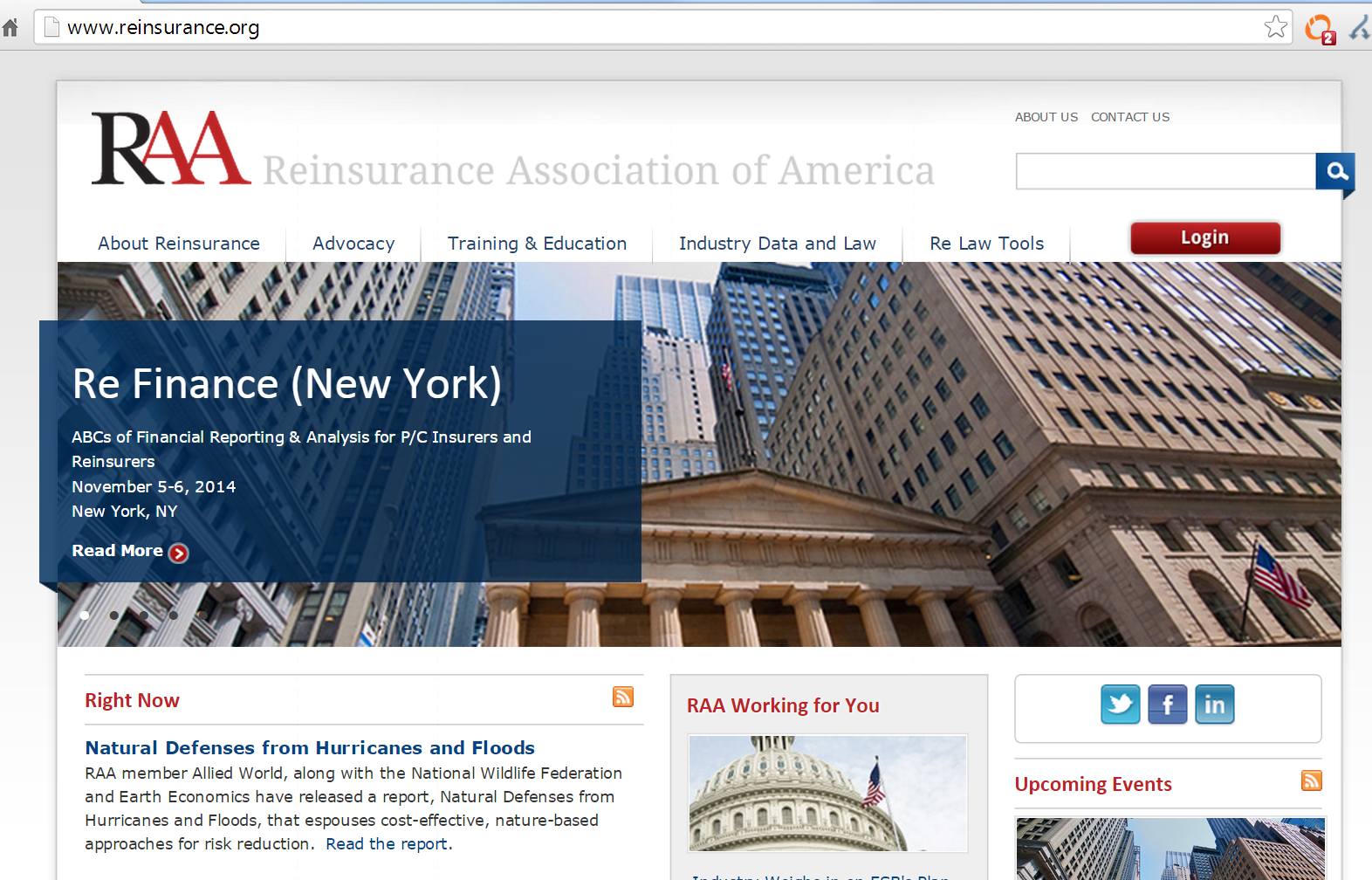Click Read More on the banner
This screenshot has height=880, width=1372.
click(117, 551)
